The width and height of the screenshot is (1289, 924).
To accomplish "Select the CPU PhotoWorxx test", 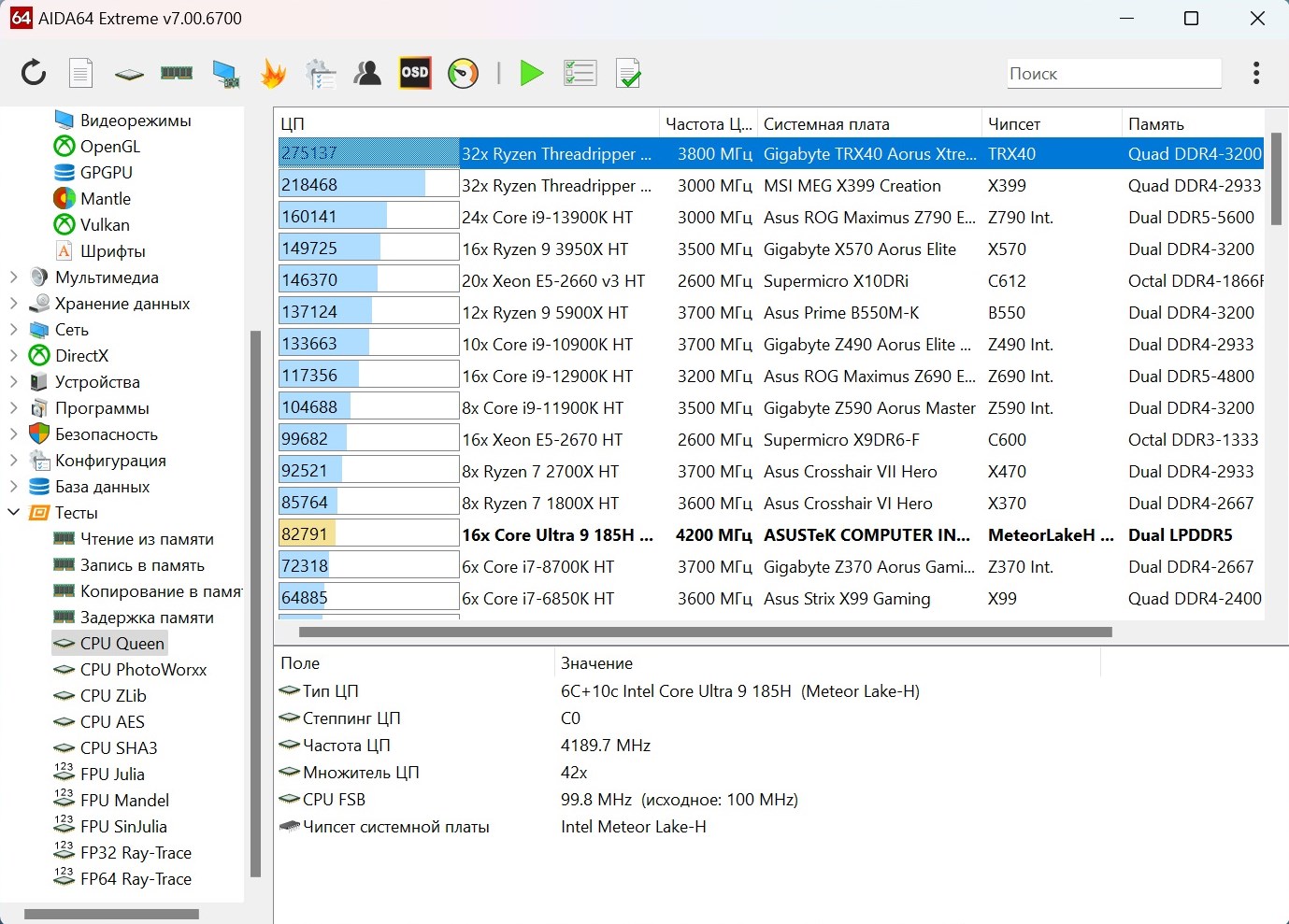I will [x=143, y=670].
